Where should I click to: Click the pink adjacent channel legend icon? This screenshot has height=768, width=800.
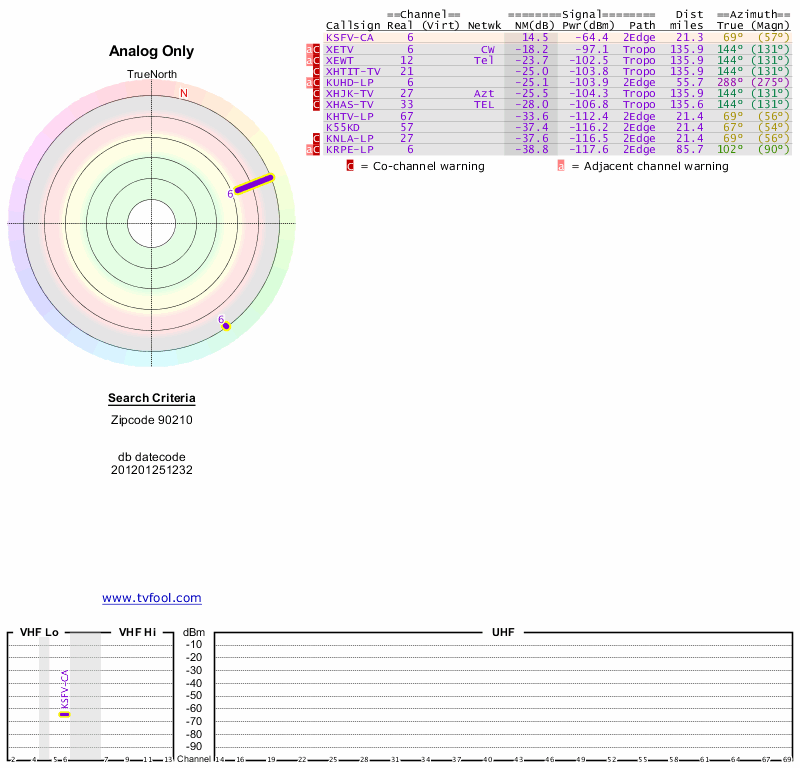560,166
